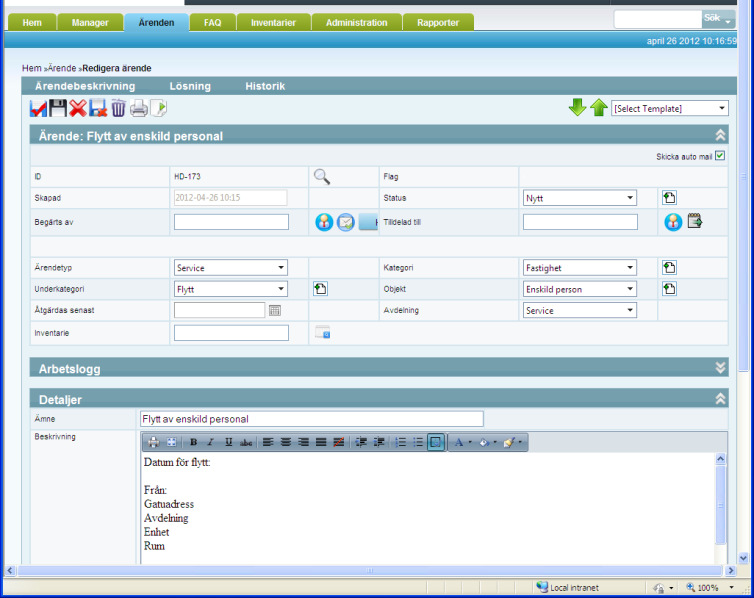This screenshot has width=754, height=598.
Task: Center align text in the editor
Action: tap(286, 442)
